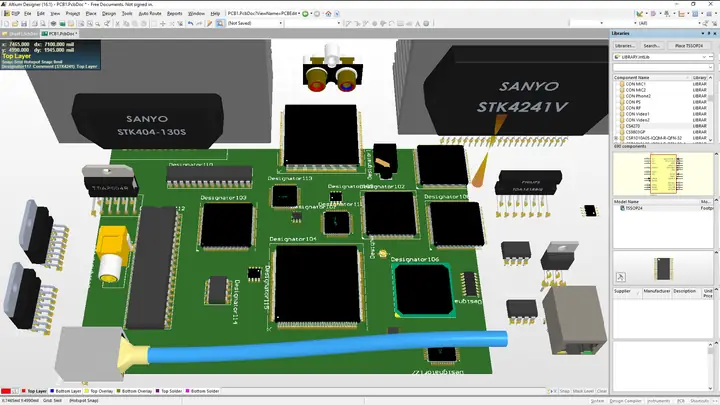Select the Top Solder layer tab

169,391
